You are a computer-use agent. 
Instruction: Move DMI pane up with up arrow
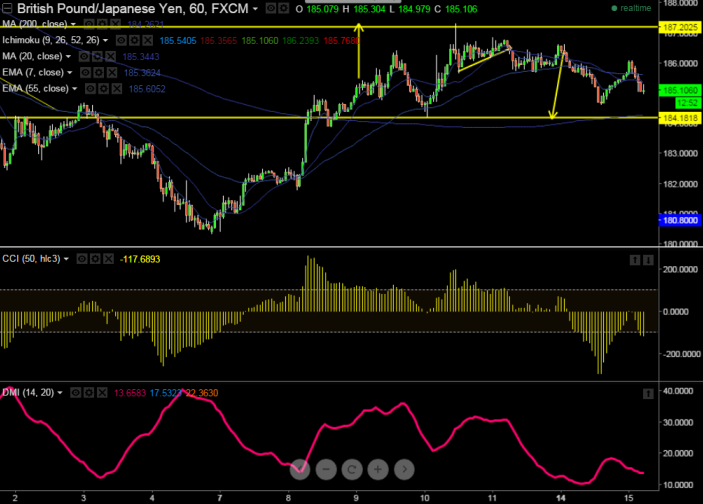tap(648, 394)
